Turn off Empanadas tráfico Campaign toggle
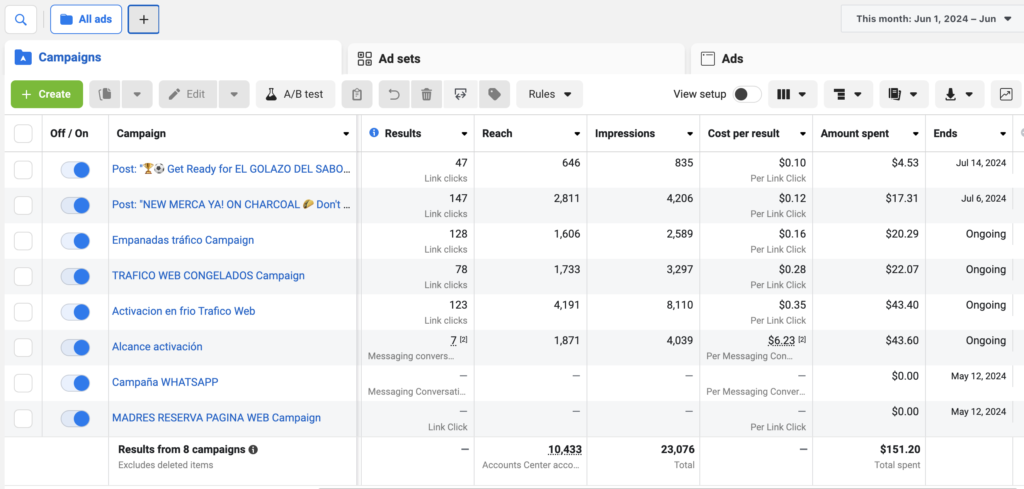This screenshot has width=1024, height=489. pyautogui.click(x=75, y=240)
